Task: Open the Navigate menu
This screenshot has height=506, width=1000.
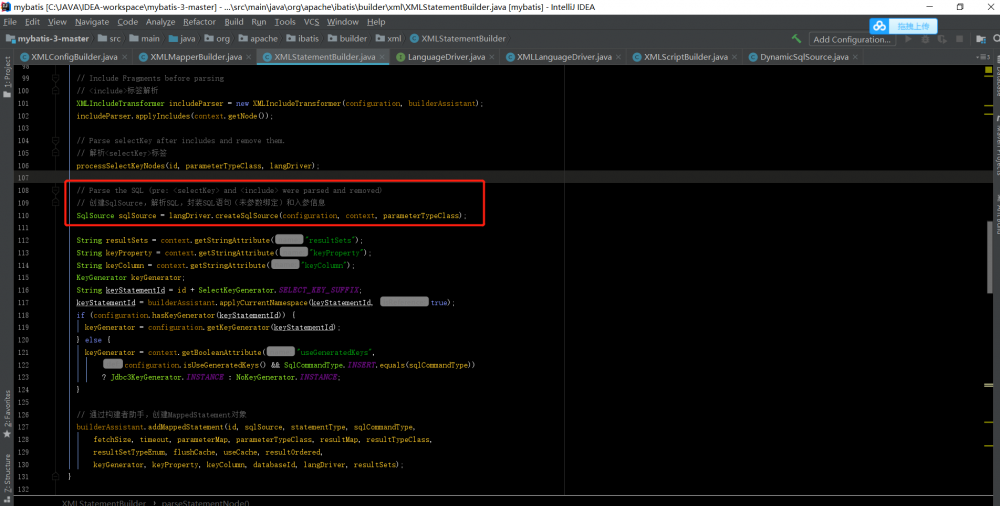Action: click(x=92, y=22)
